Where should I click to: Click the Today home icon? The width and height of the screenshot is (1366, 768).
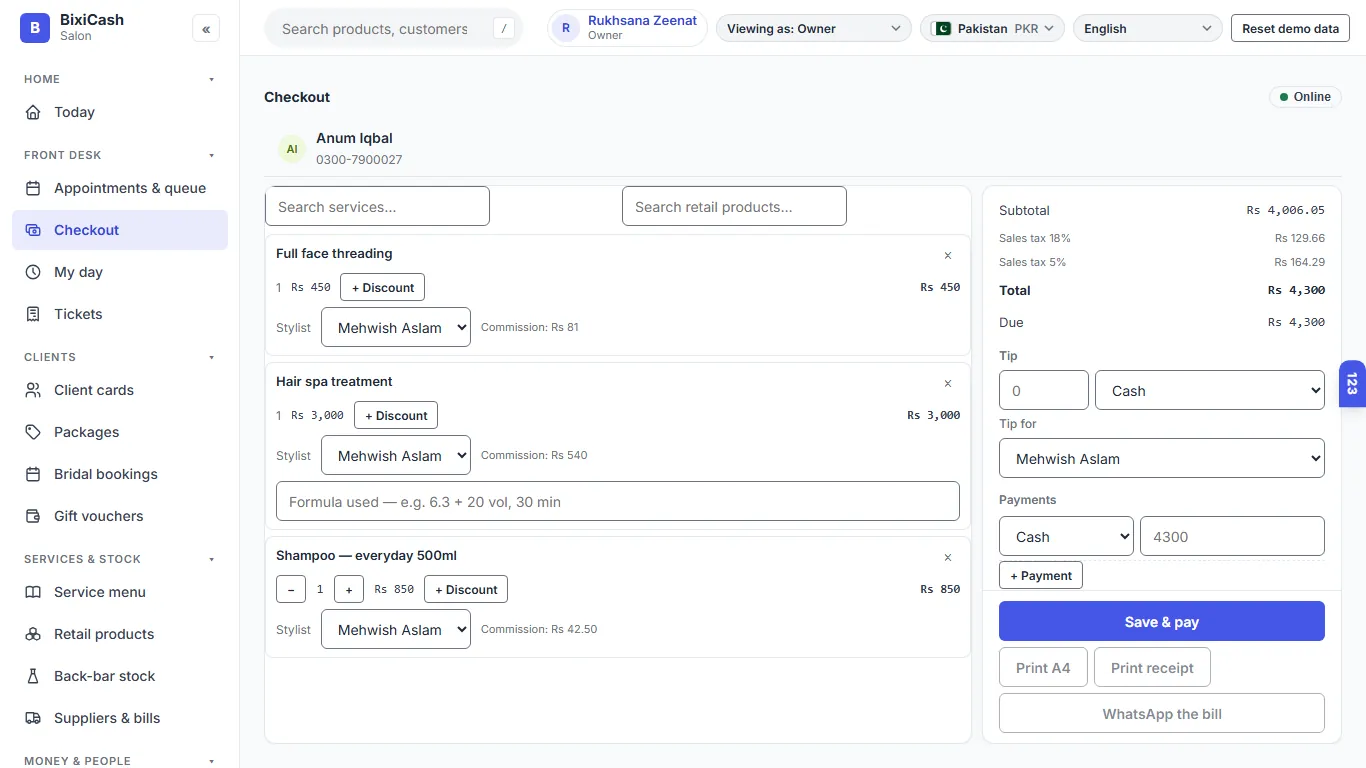(x=34, y=112)
